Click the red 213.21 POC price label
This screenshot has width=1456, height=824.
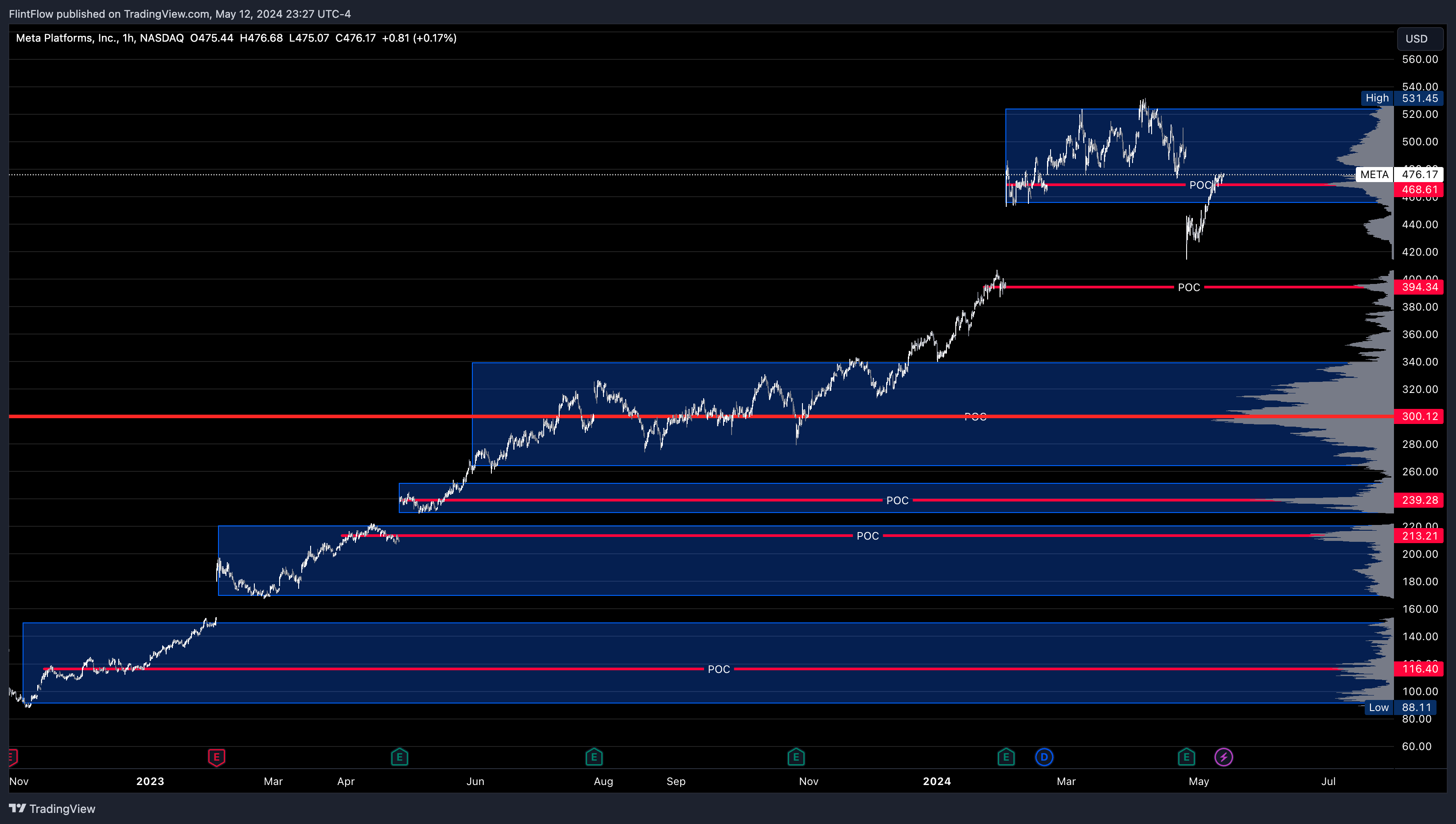[x=1419, y=536]
